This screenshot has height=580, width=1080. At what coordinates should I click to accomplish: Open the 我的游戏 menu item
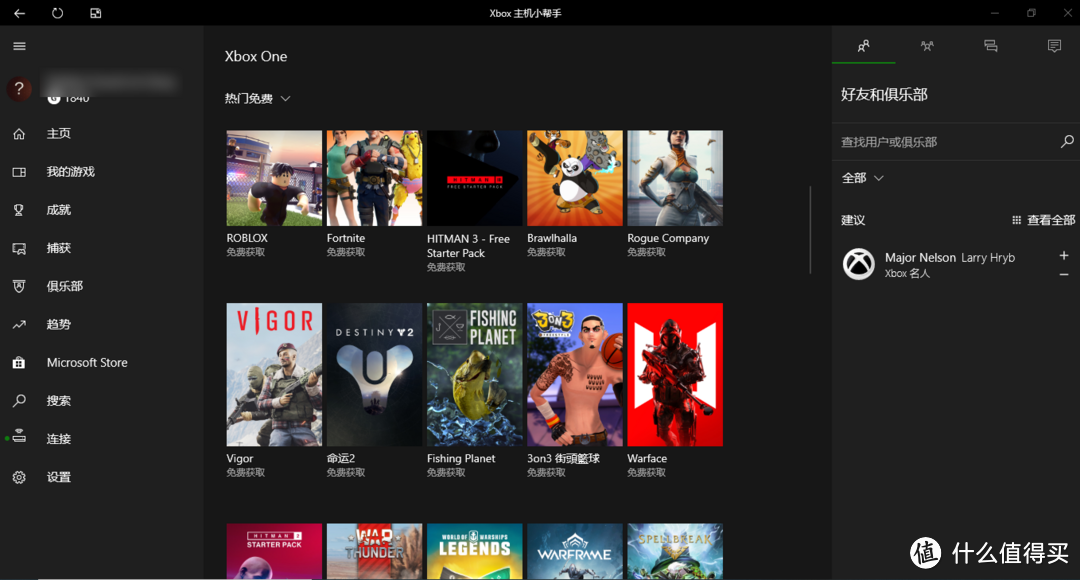point(70,172)
